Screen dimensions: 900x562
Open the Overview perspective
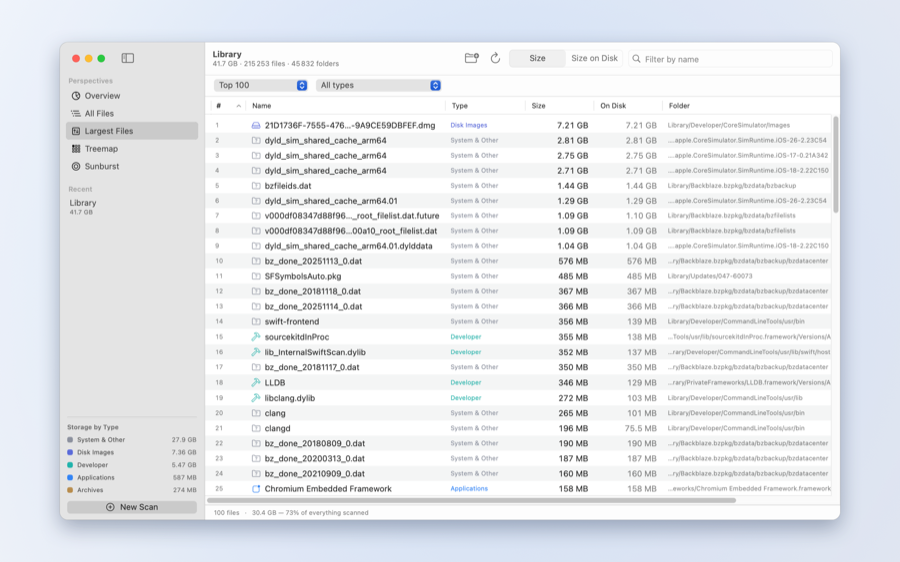(132, 96)
